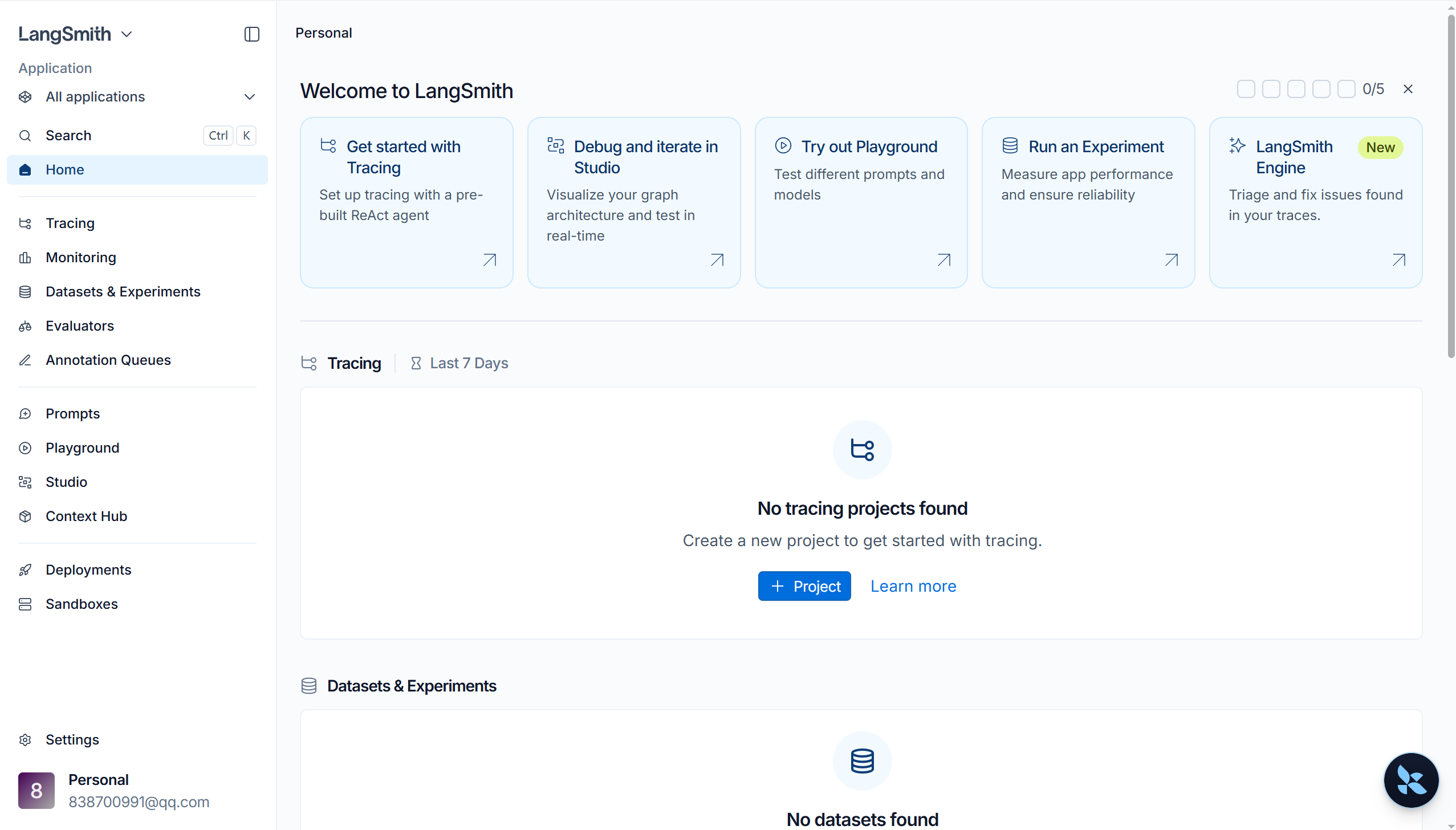Click arrow icon on Try out Playground card
The width and height of the screenshot is (1456, 830).
coord(944,260)
